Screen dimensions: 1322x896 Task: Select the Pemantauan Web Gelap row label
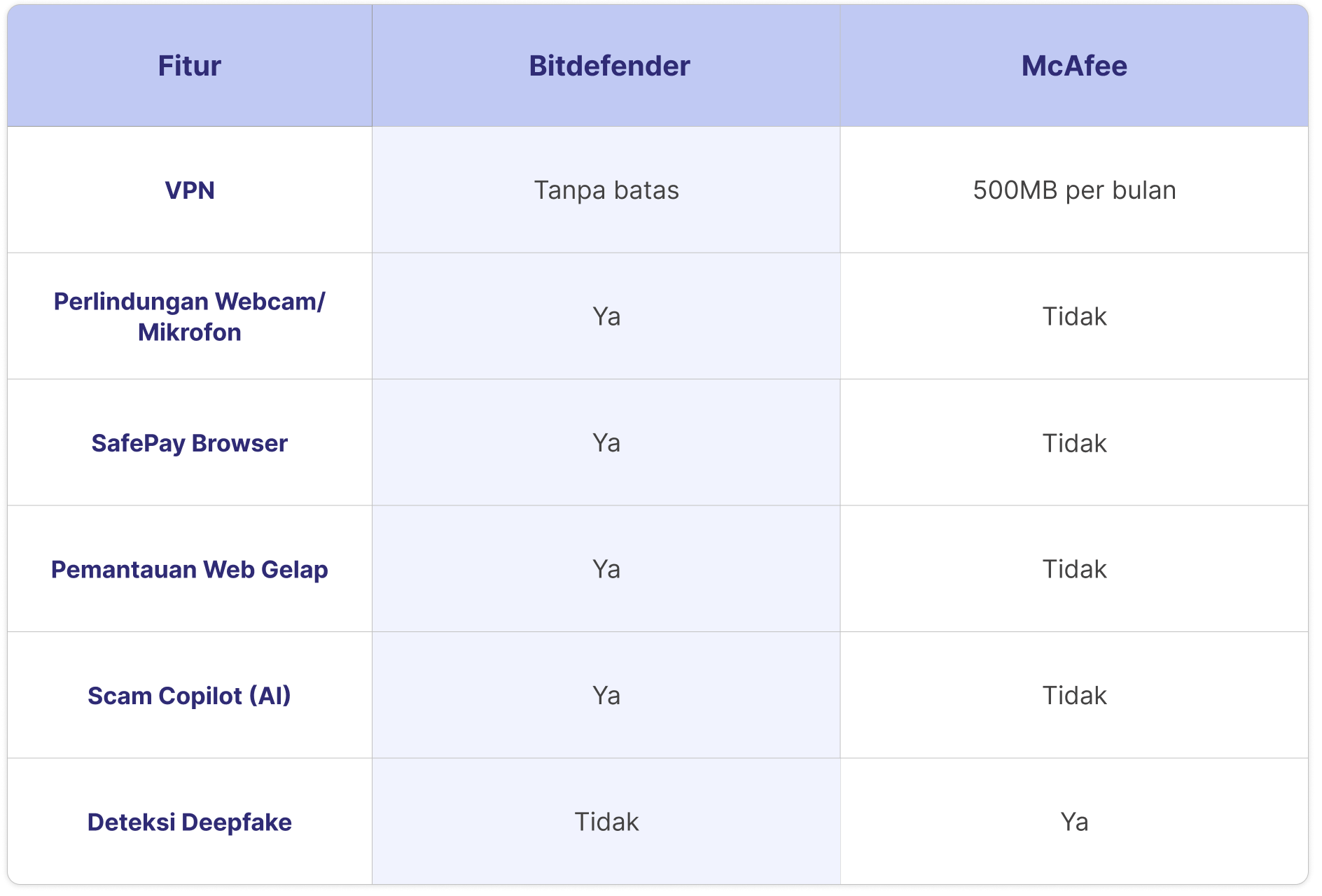click(x=189, y=569)
